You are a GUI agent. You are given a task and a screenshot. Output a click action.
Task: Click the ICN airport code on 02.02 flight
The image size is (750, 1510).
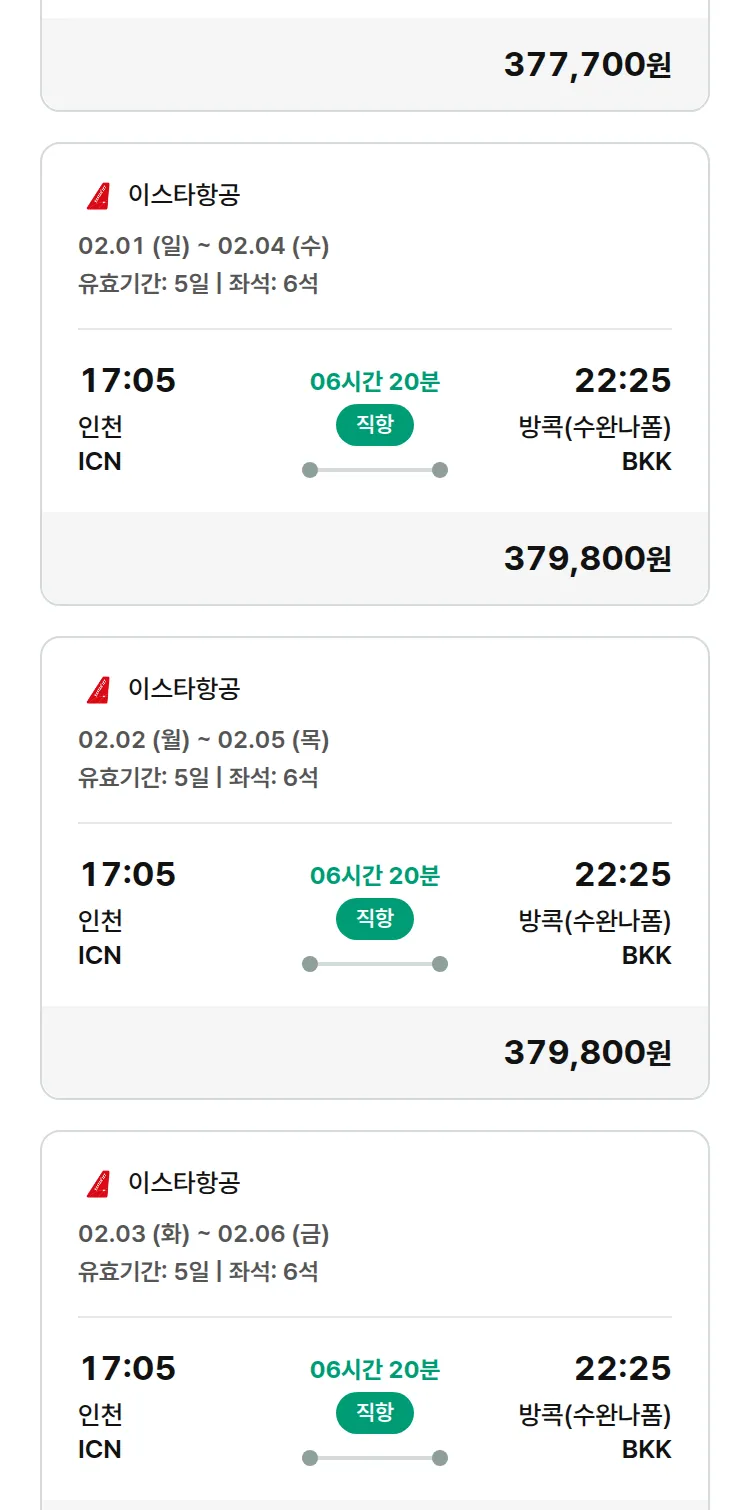click(x=100, y=955)
